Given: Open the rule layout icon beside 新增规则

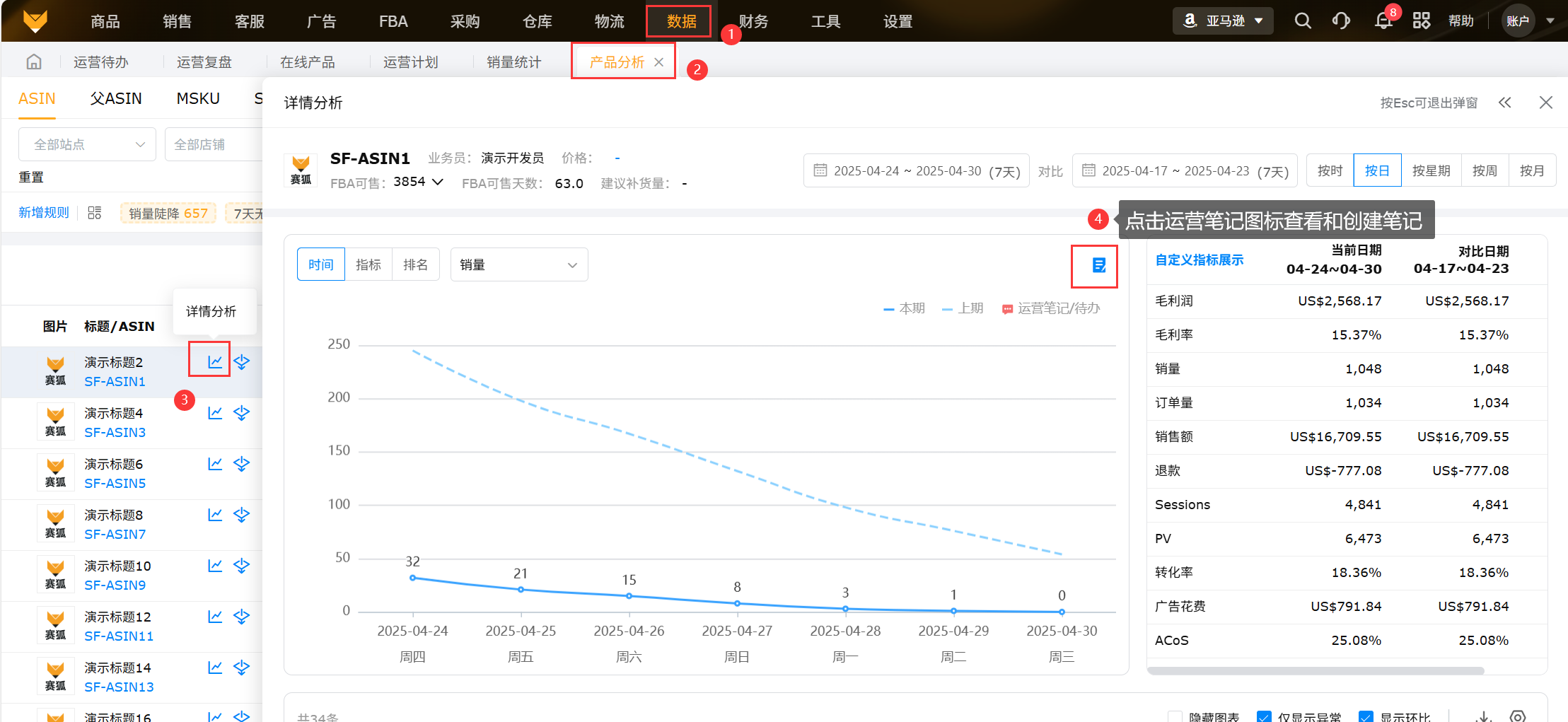Looking at the screenshot, I should coord(95,213).
